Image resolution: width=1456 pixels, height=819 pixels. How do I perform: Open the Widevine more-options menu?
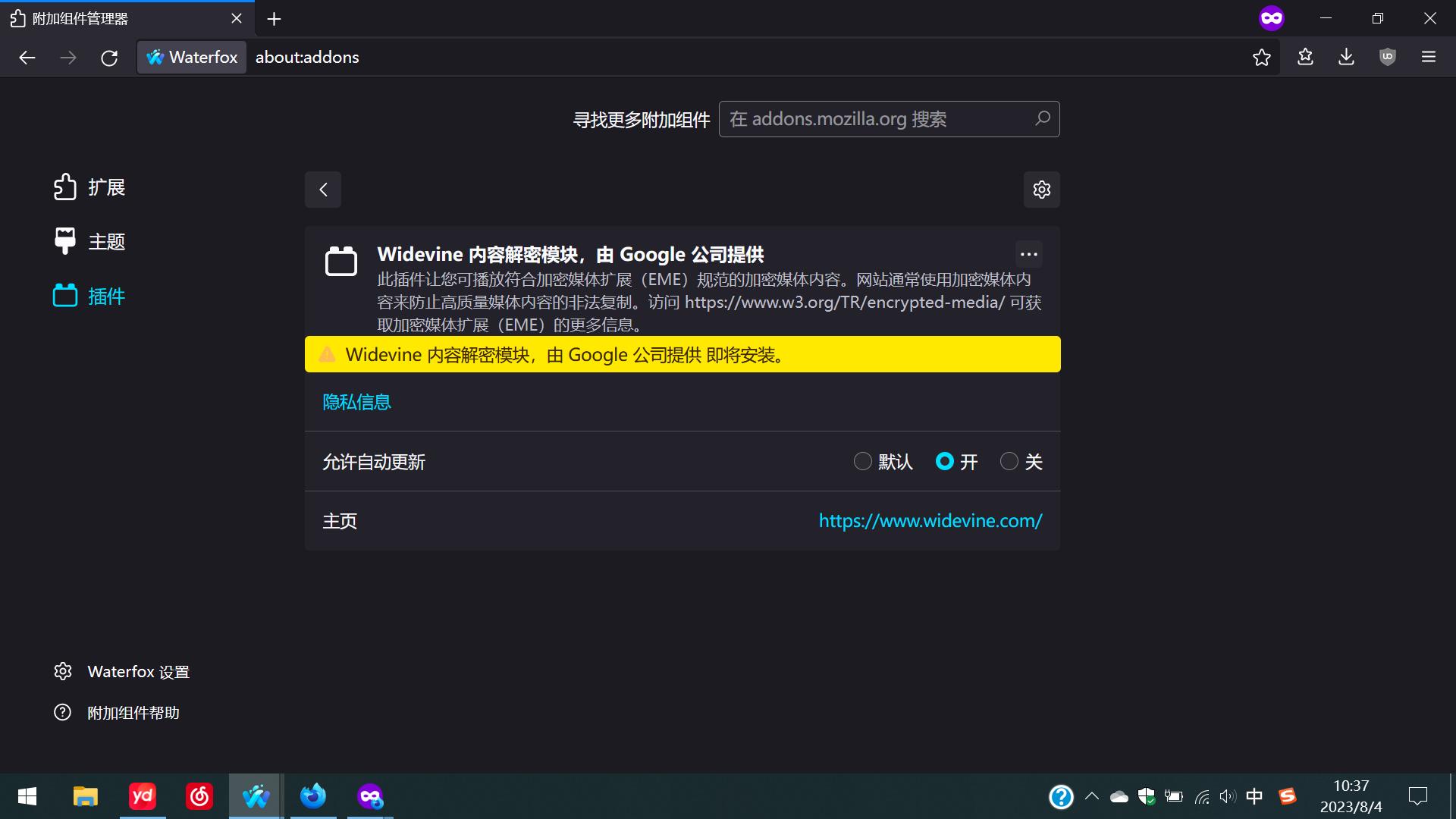click(x=1028, y=254)
